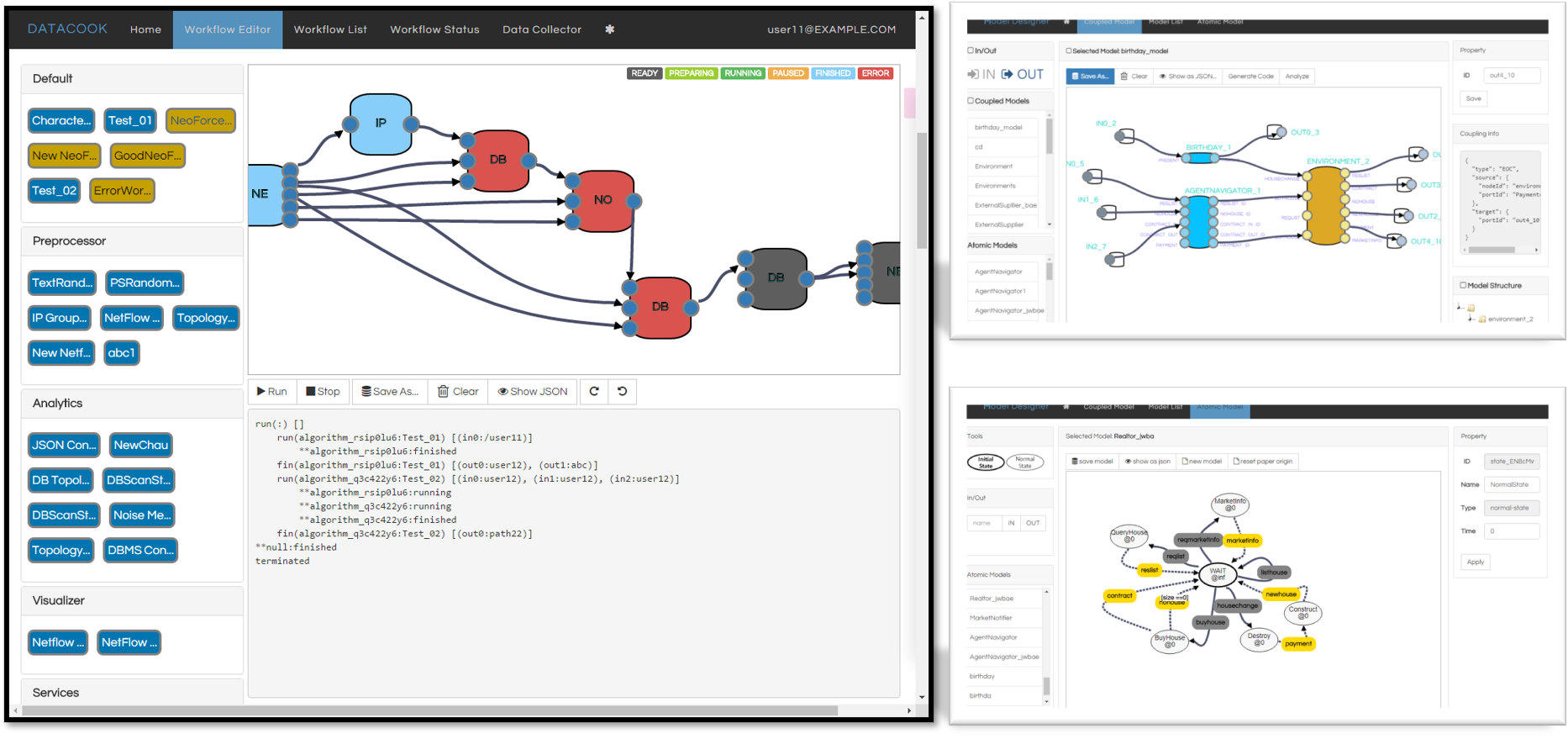Add an IN port in Coupled Model
This screenshot has height=739, width=1568.
(x=981, y=75)
